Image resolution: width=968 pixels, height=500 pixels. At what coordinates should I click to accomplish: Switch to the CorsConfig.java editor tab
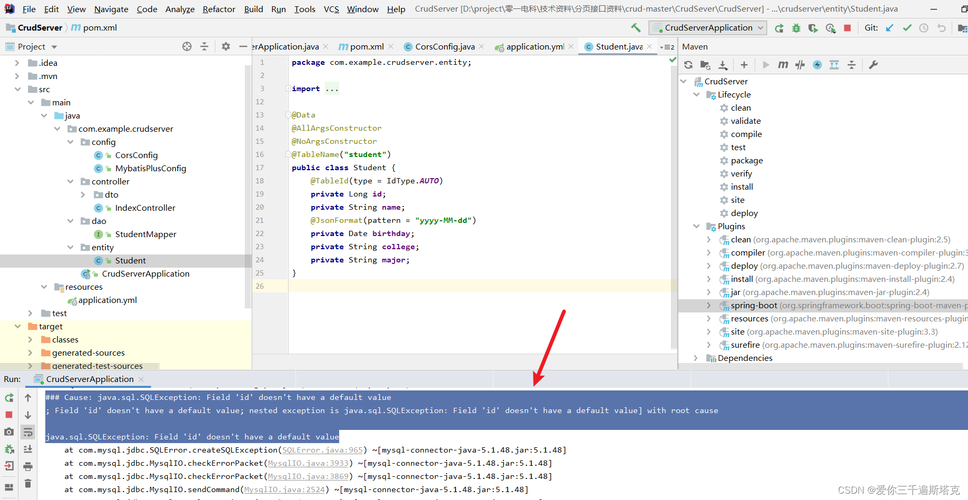tap(445, 47)
